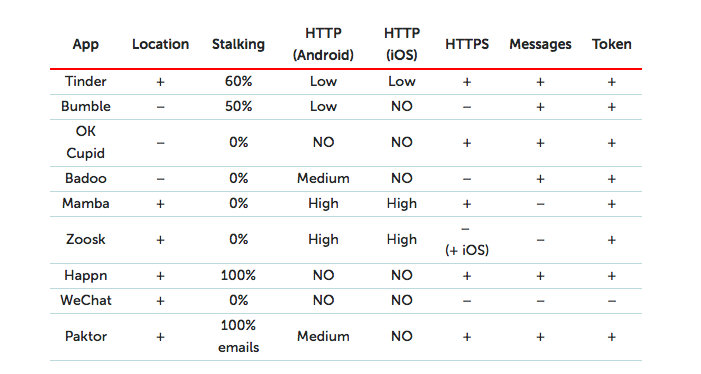Click the Messages column header
Screen dimensions: 701x374
[x=540, y=44]
